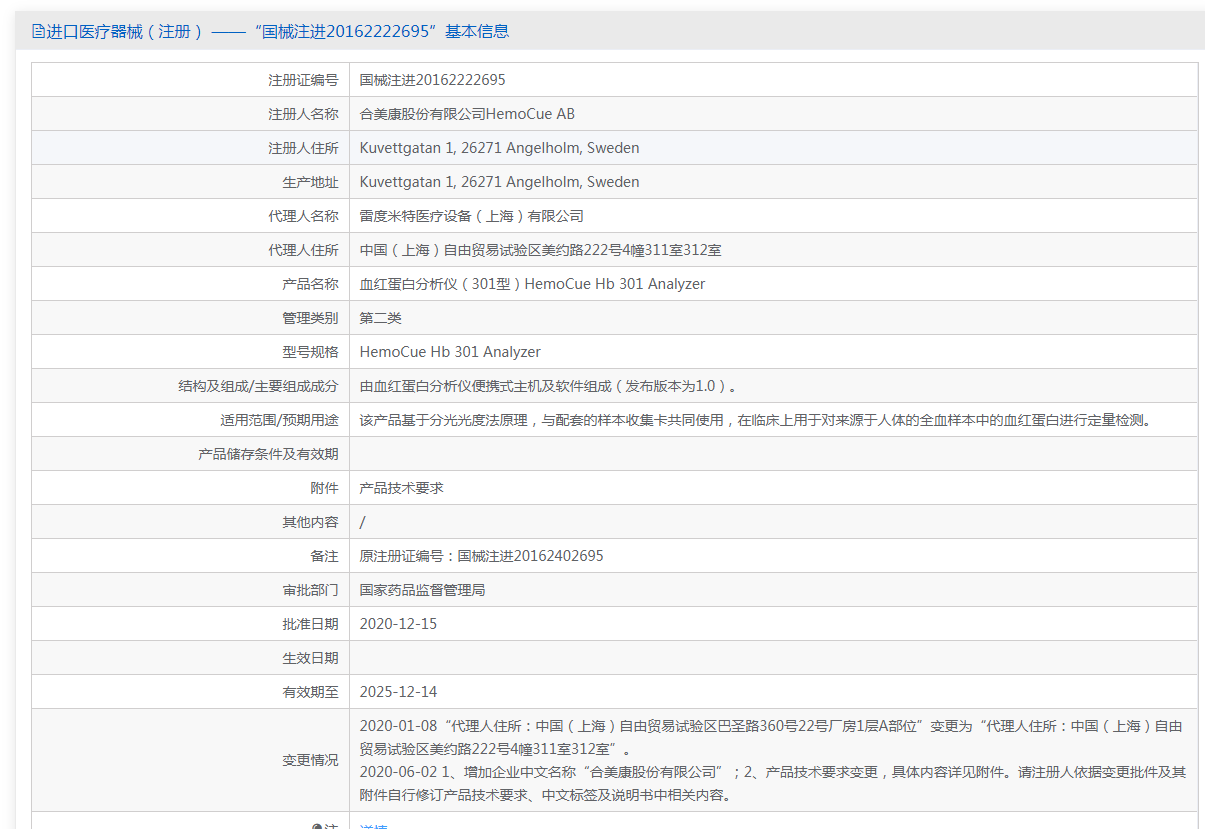Select the 注册人名称 label cell
This screenshot has height=829, width=1205.
[190, 114]
